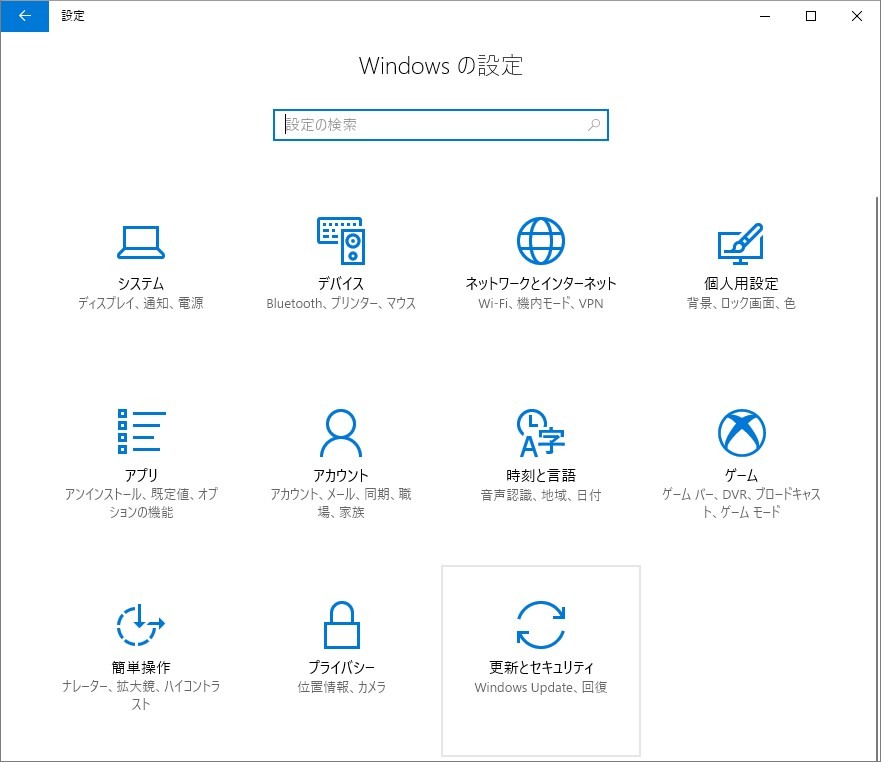
Task: Click the 更新とセキュリティ label
Action: (541, 667)
